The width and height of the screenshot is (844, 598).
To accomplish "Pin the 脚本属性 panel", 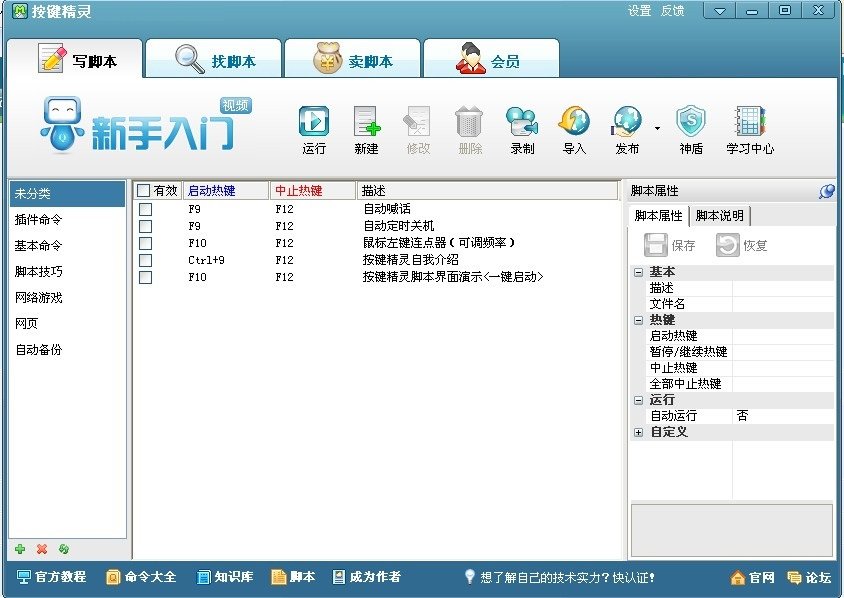I will coord(827,191).
